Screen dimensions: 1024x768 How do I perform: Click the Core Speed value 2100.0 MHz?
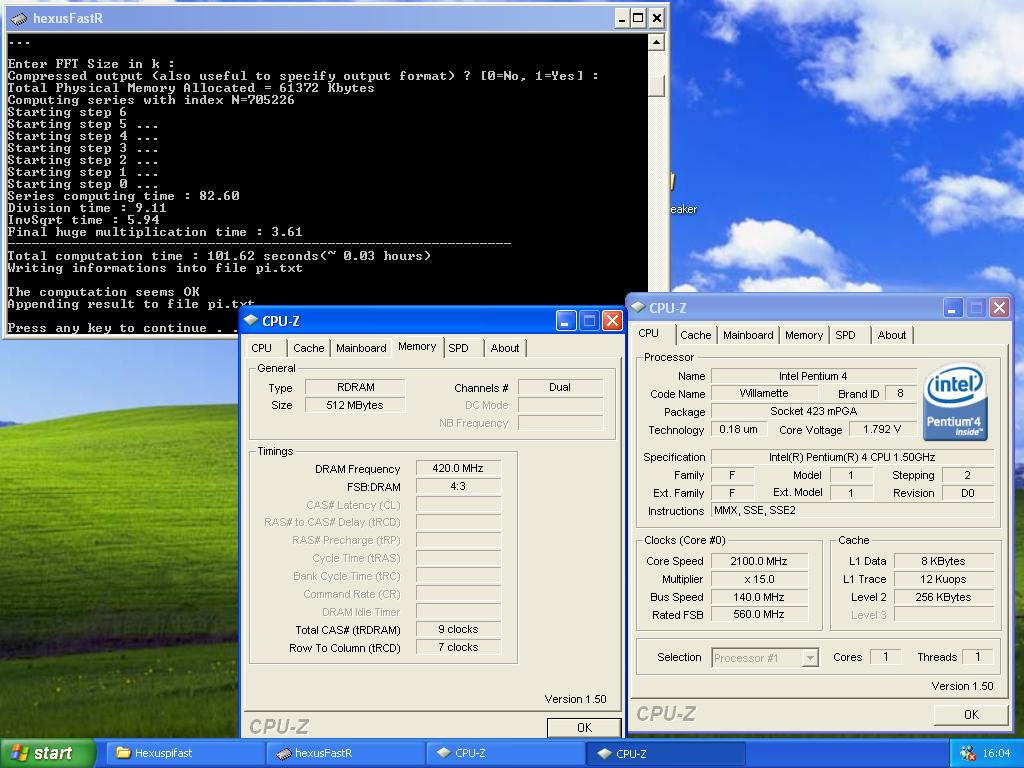coord(759,561)
